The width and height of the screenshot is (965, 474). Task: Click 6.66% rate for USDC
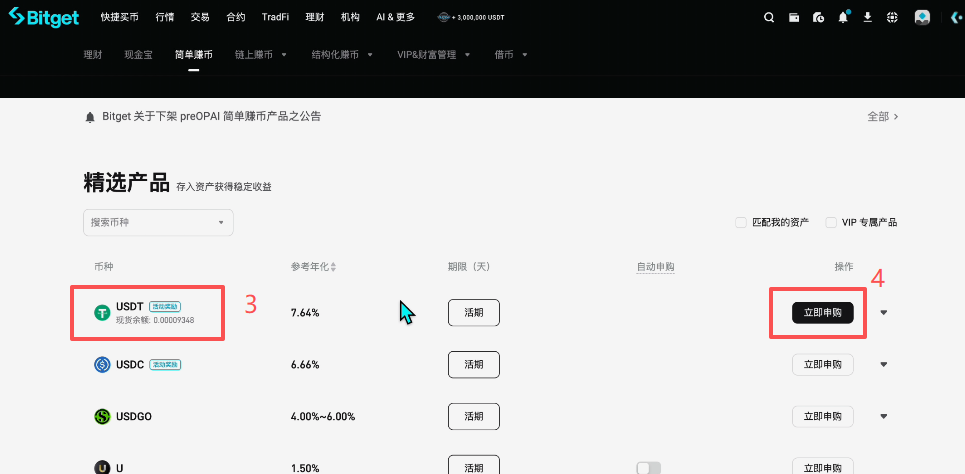[x=305, y=364]
